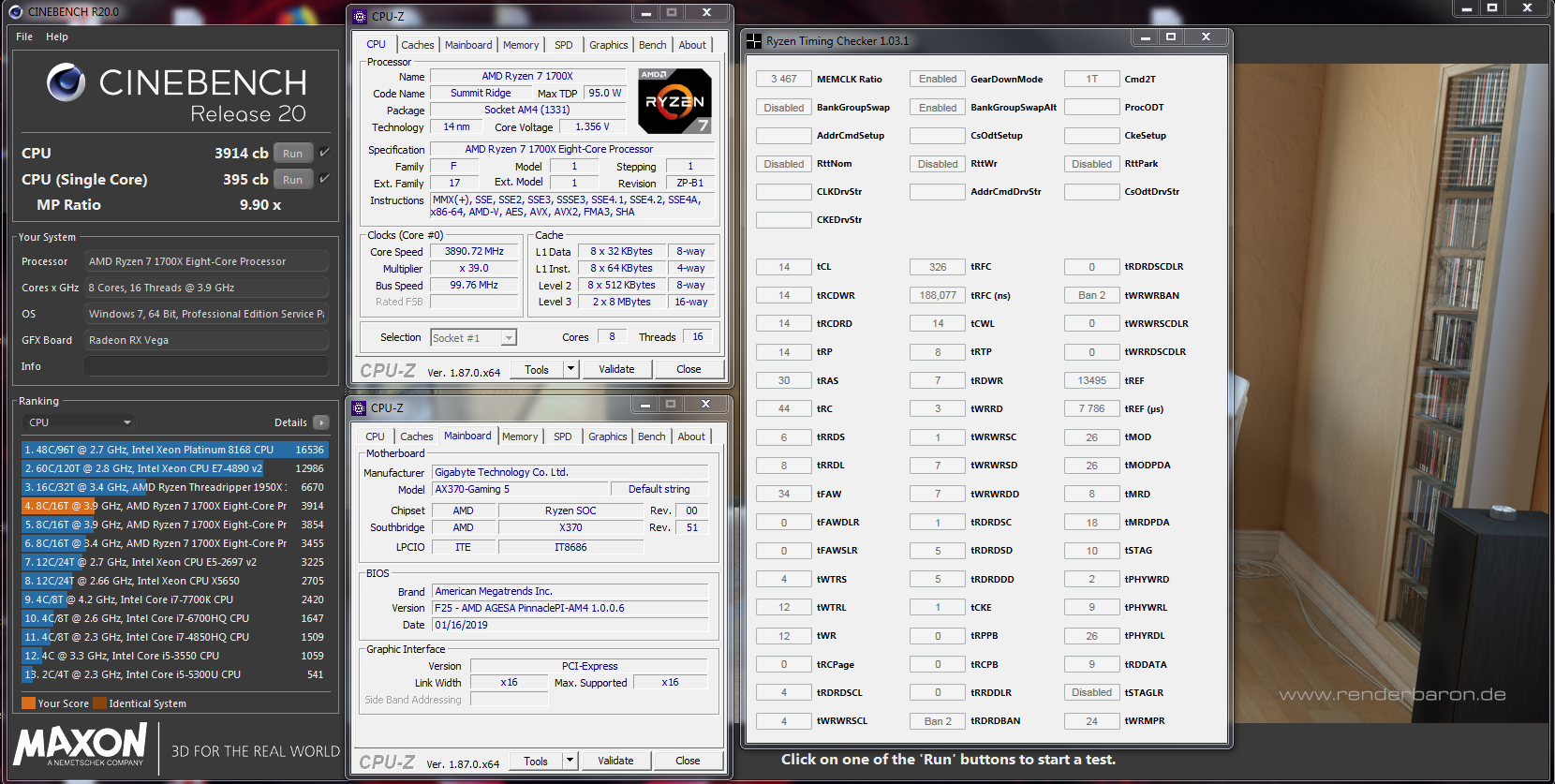Select ranking row Xeon CPU X5650
1555x784 pixels.
[175, 581]
